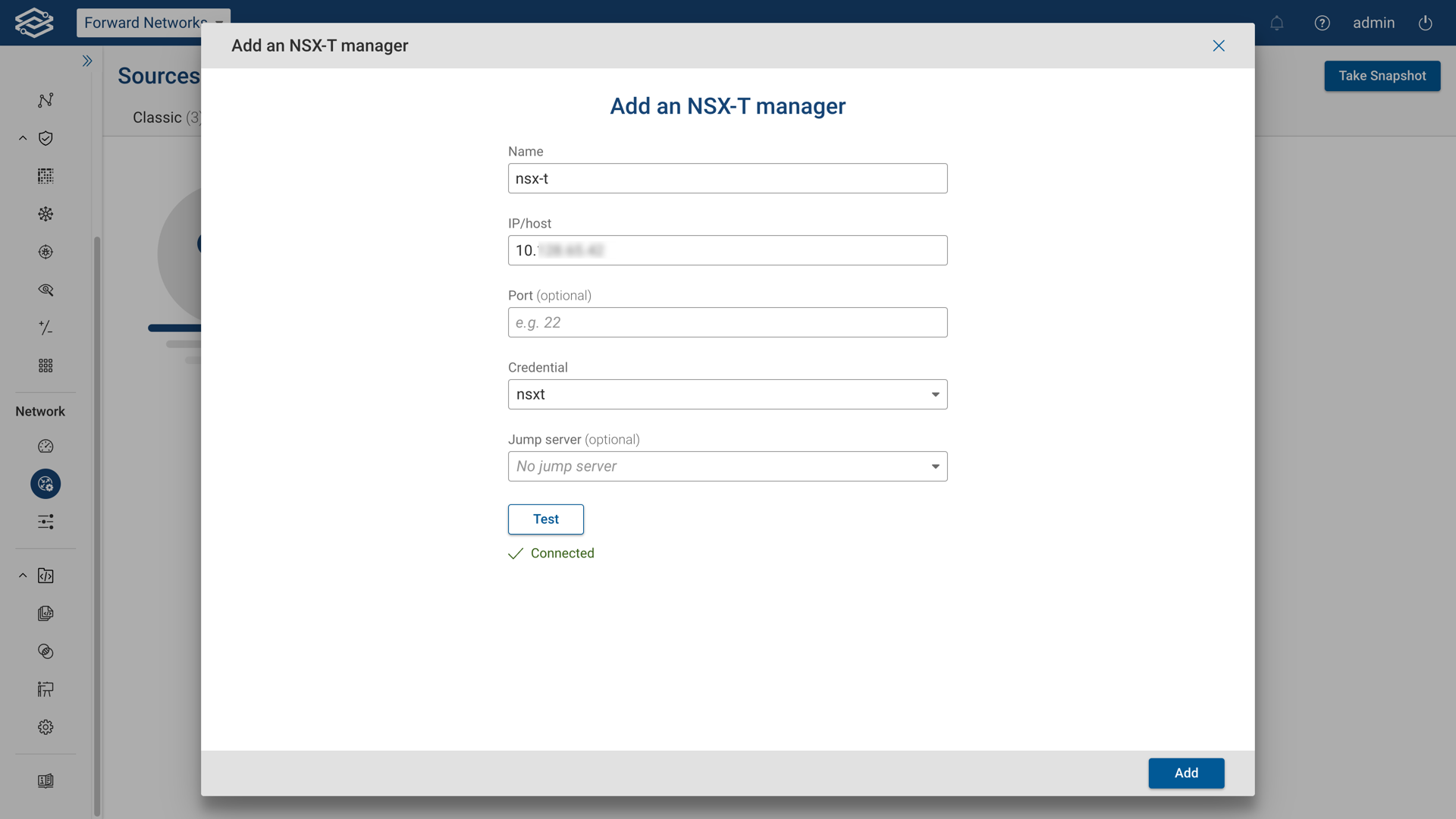Click the Take Snapshot button
This screenshot has height=819, width=1456.
(1382, 76)
